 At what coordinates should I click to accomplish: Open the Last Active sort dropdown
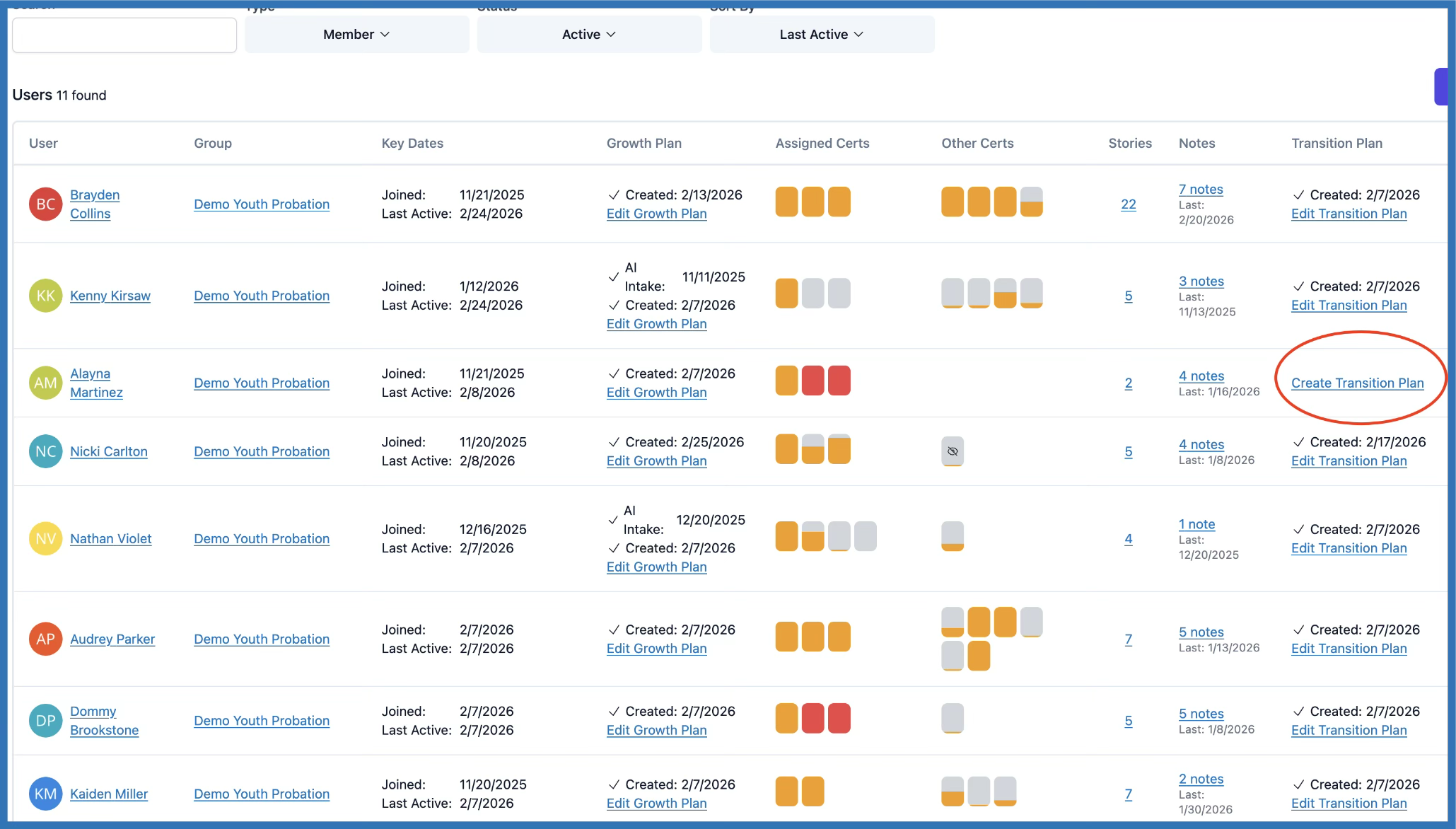tap(822, 34)
